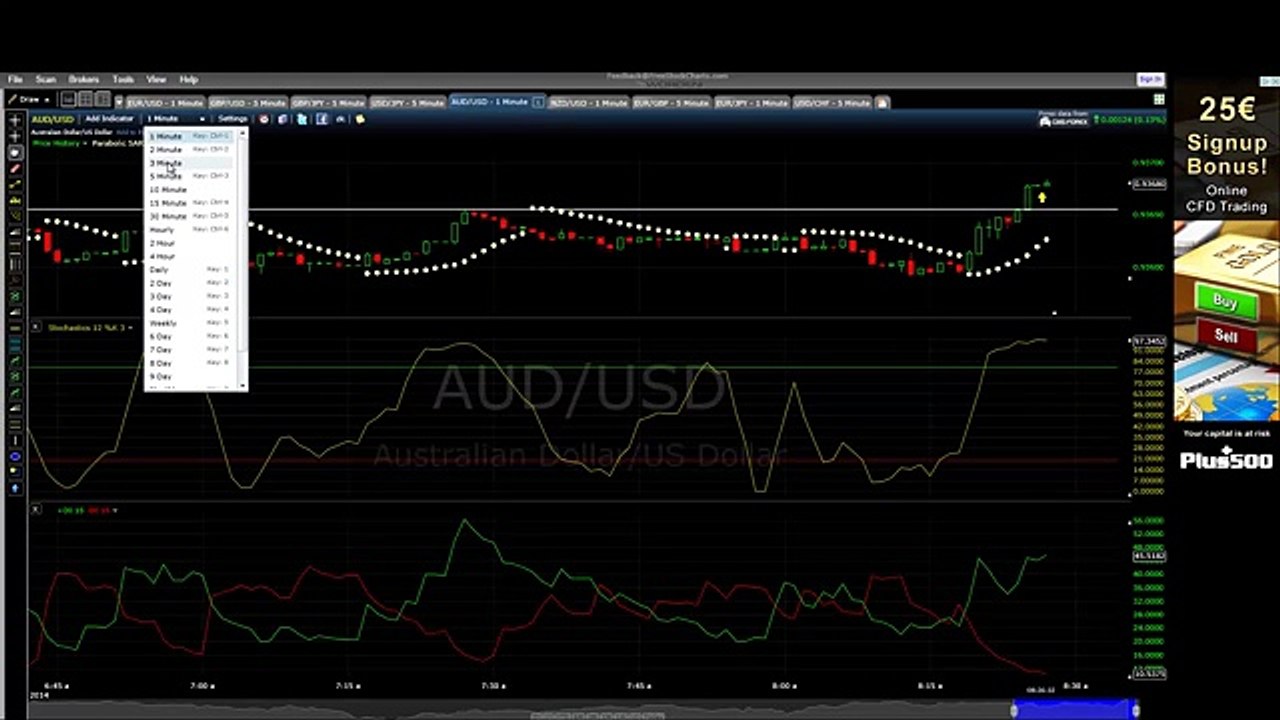Close the bottom directional indicator pane
1280x720 pixels.
point(36,510)
